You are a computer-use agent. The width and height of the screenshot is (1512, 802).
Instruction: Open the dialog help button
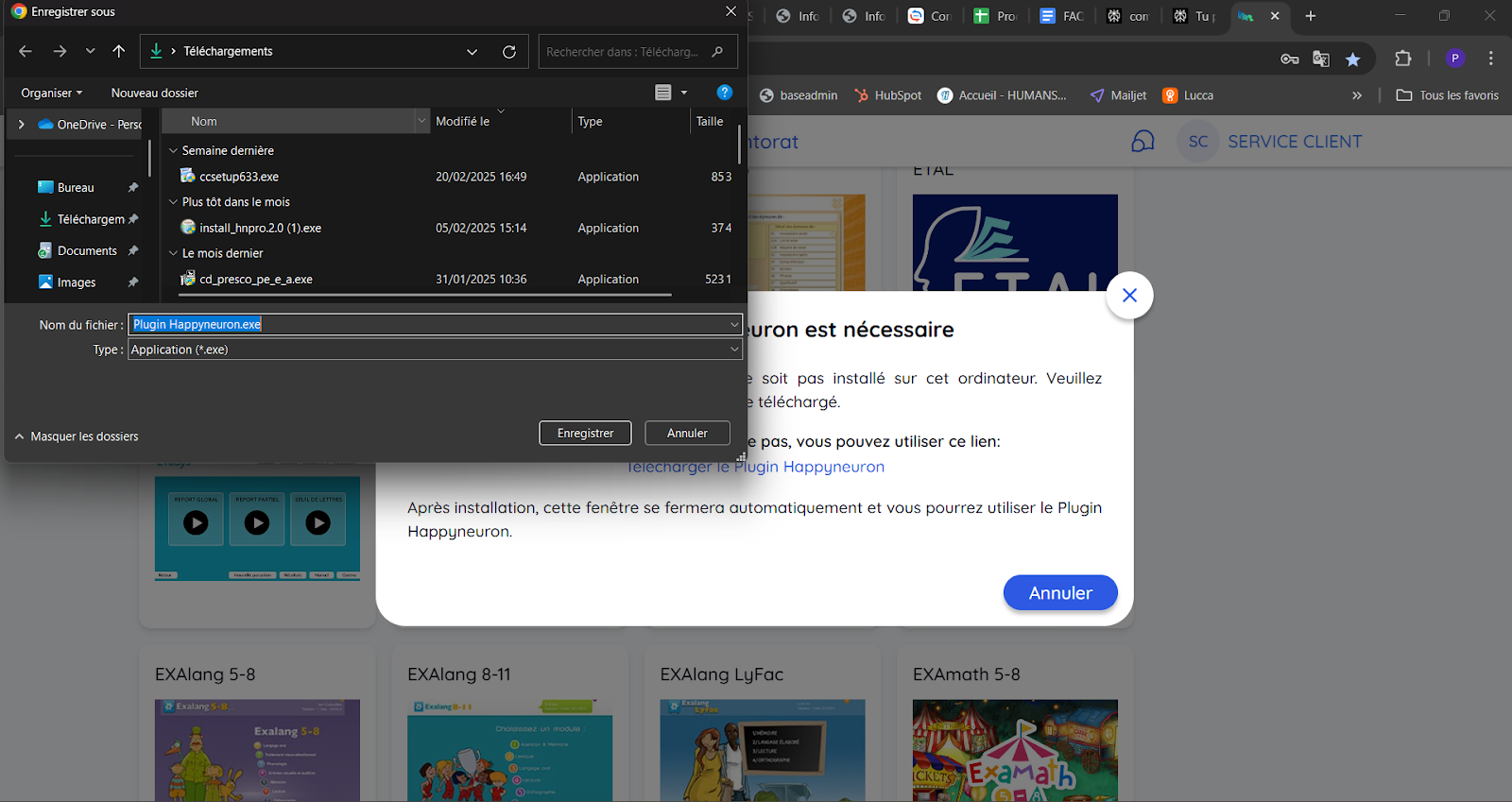click(725, 93)
